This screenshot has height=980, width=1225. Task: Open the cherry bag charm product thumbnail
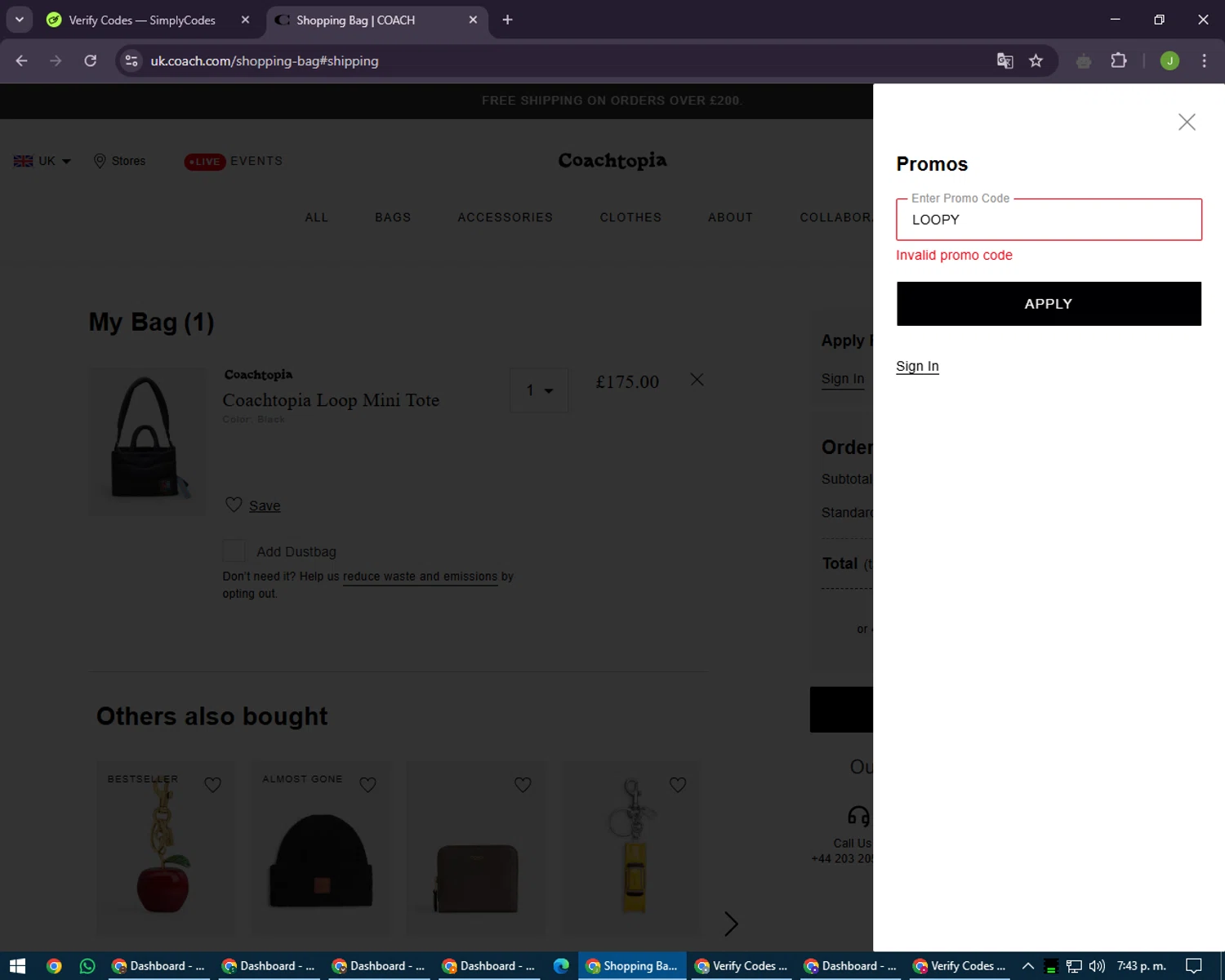[165, 849]
